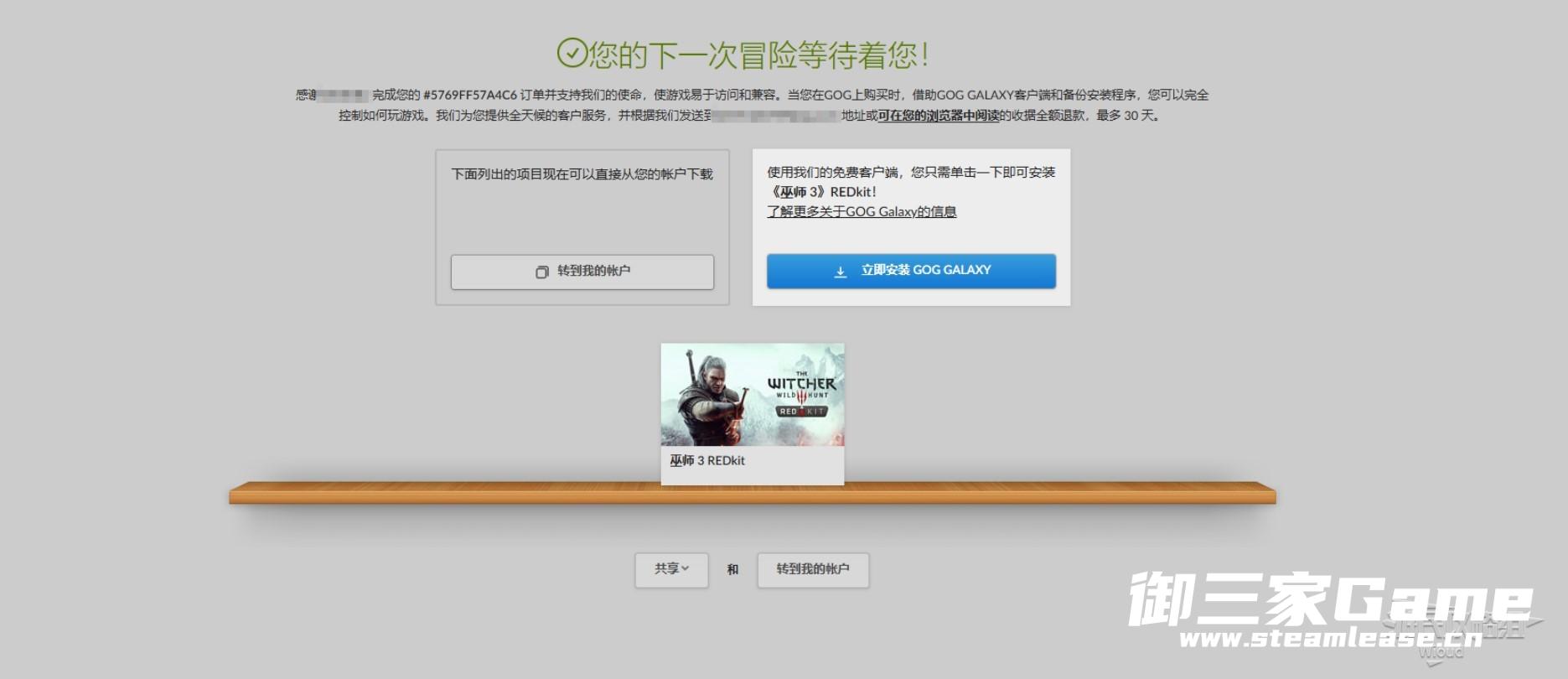This screenshot has height=679, width=1568.
Task: Click the green checkmark icon in the heading
Action: click(572, 53)
